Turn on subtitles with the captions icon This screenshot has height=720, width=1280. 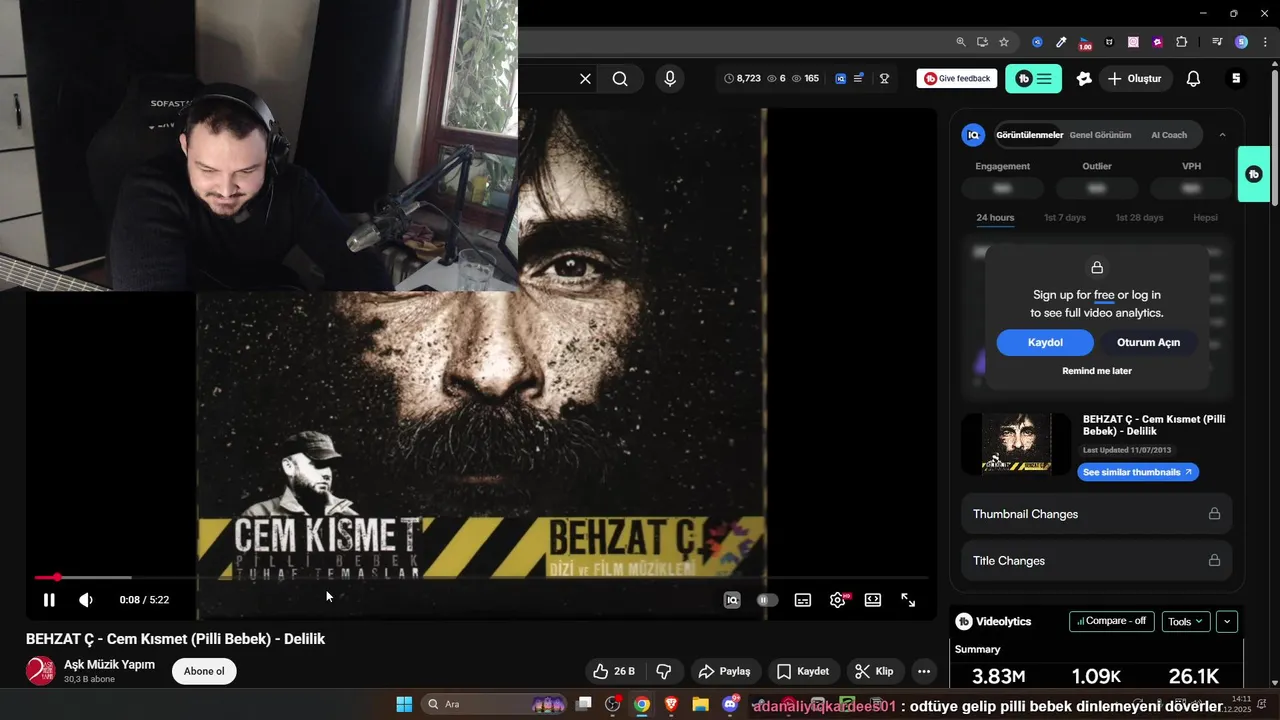(x=803, y=600)
